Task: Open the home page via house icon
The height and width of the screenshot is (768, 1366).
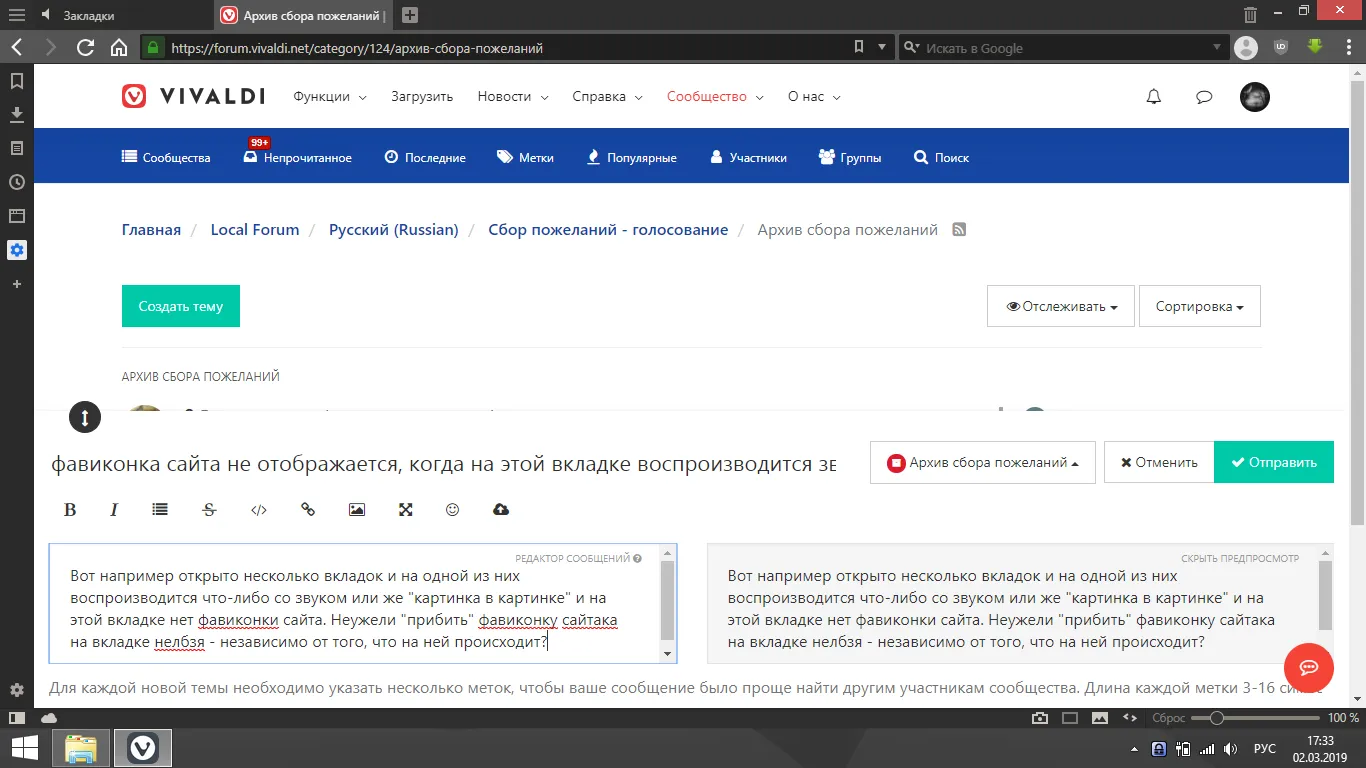Action: [119, 47]
